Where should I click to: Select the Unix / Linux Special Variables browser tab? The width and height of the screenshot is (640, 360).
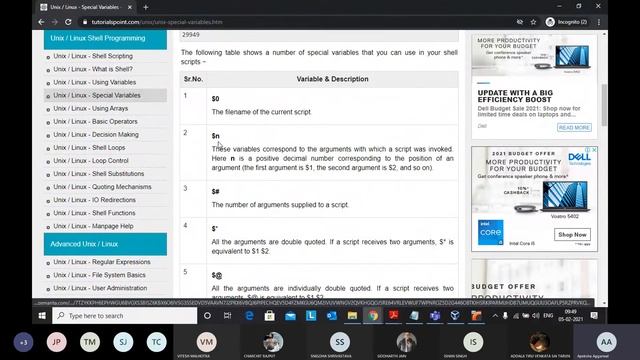86,7
